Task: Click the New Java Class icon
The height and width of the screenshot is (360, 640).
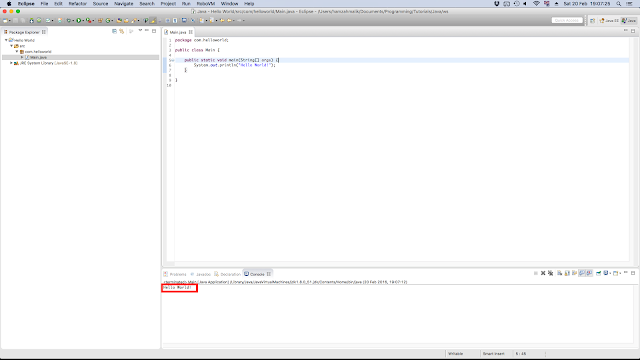Action: pyautogui.click(x=108, y=20)
